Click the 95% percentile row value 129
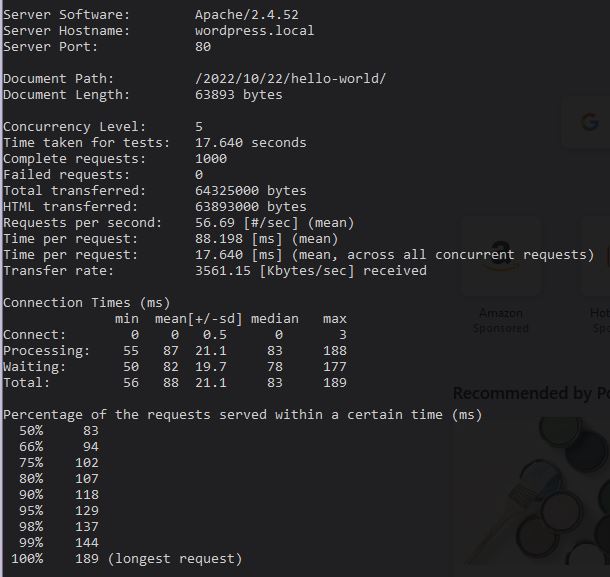This screenshot has width=610, height=577. pyautogui.click(x=87, y=510)
